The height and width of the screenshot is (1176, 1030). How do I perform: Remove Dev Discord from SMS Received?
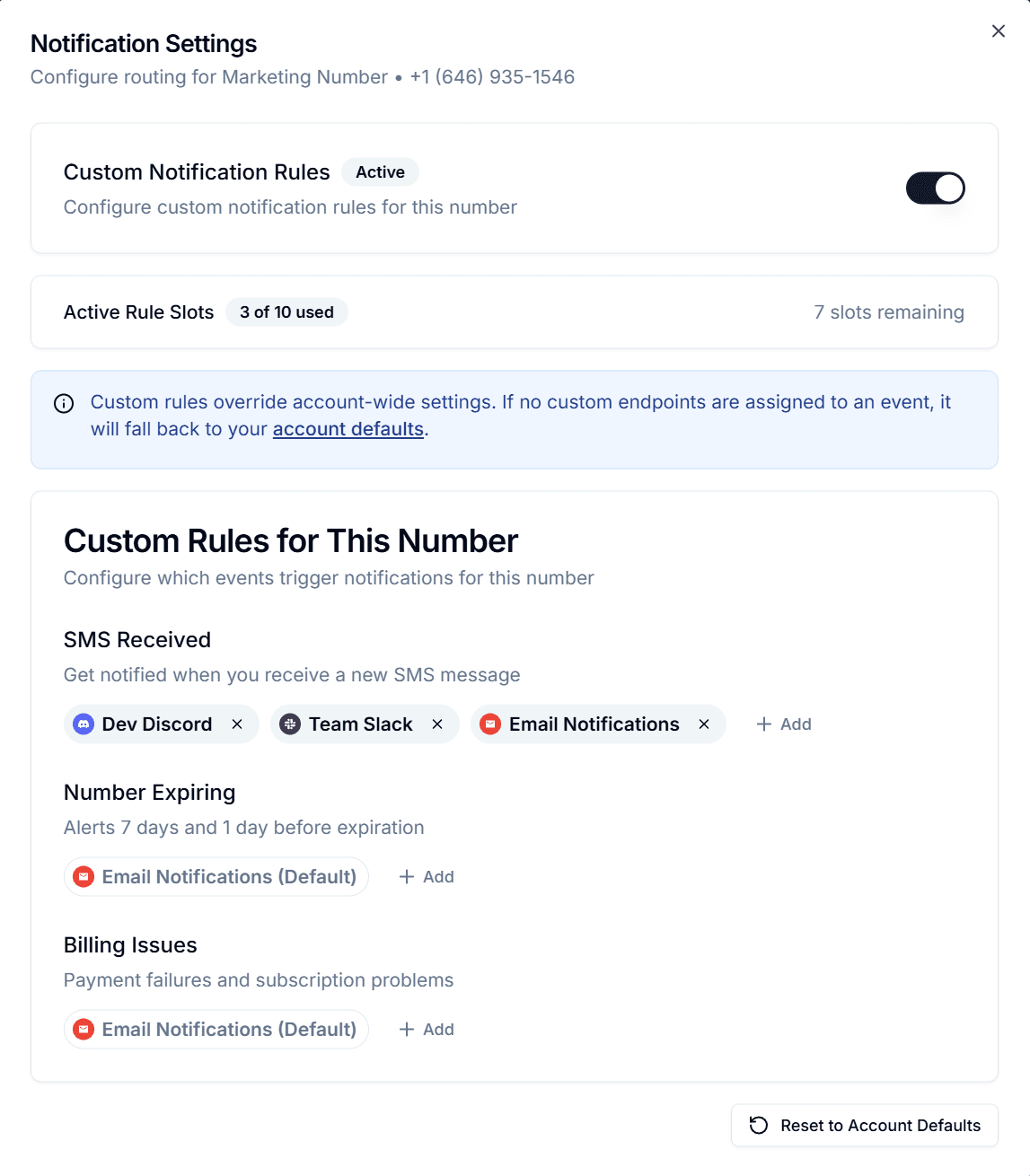pos(236,724)
